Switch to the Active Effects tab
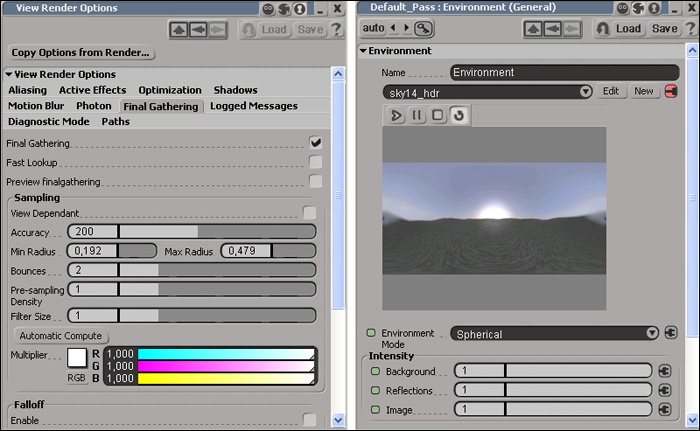 click(92, 90)
